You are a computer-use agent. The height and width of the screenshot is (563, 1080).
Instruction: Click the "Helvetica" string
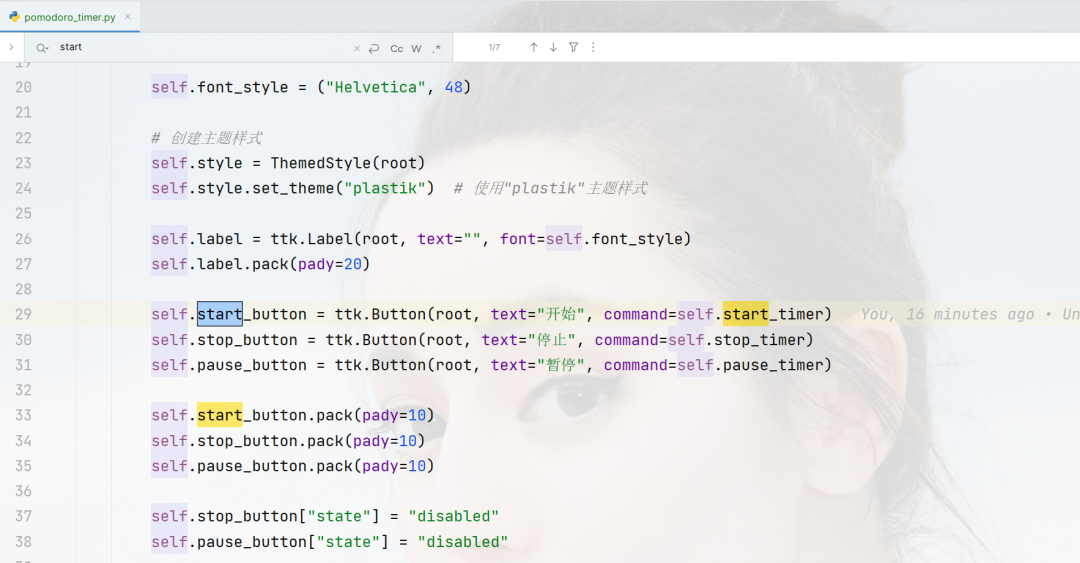click(376, 88)
